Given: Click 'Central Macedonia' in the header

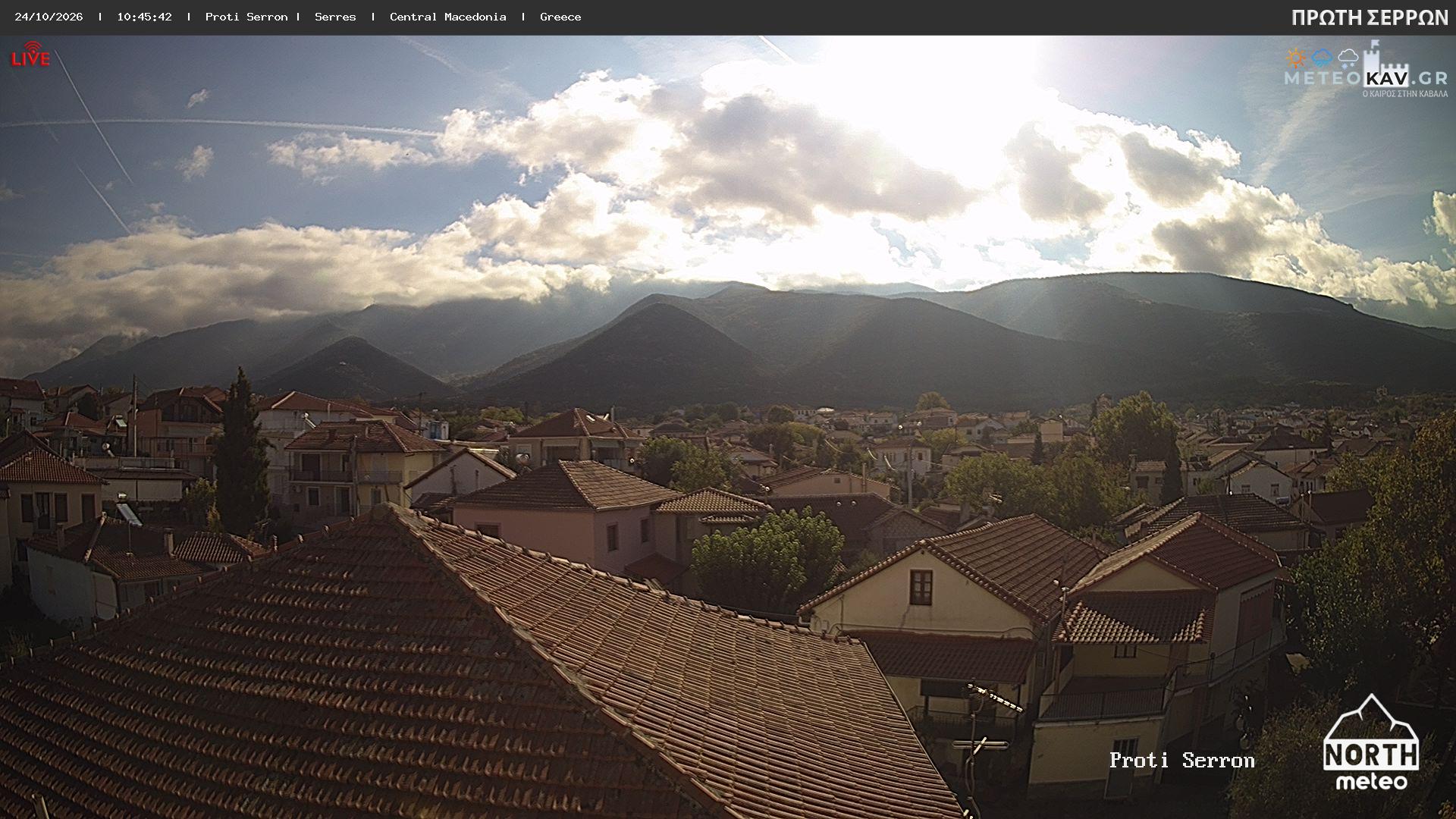Looking at the screenshot, I should 447,17.
